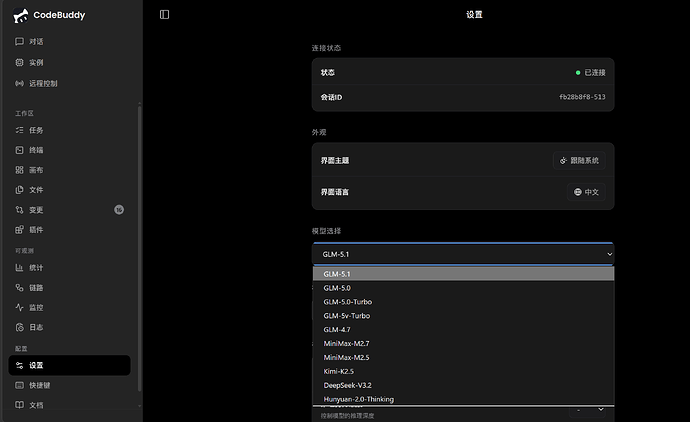Click the 状态 label

327,73
